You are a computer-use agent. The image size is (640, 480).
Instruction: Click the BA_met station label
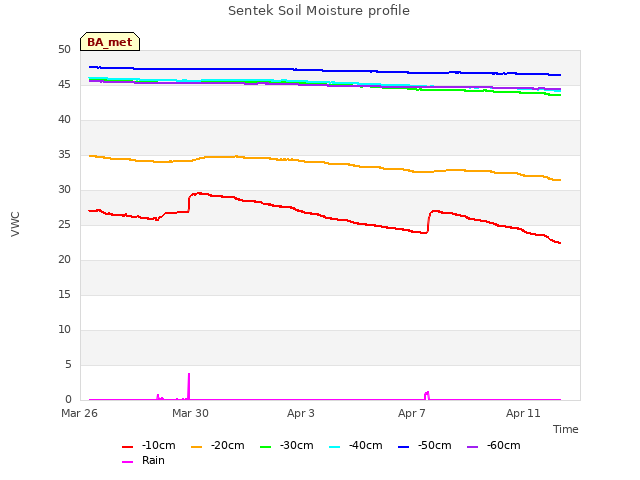[110, 42]
